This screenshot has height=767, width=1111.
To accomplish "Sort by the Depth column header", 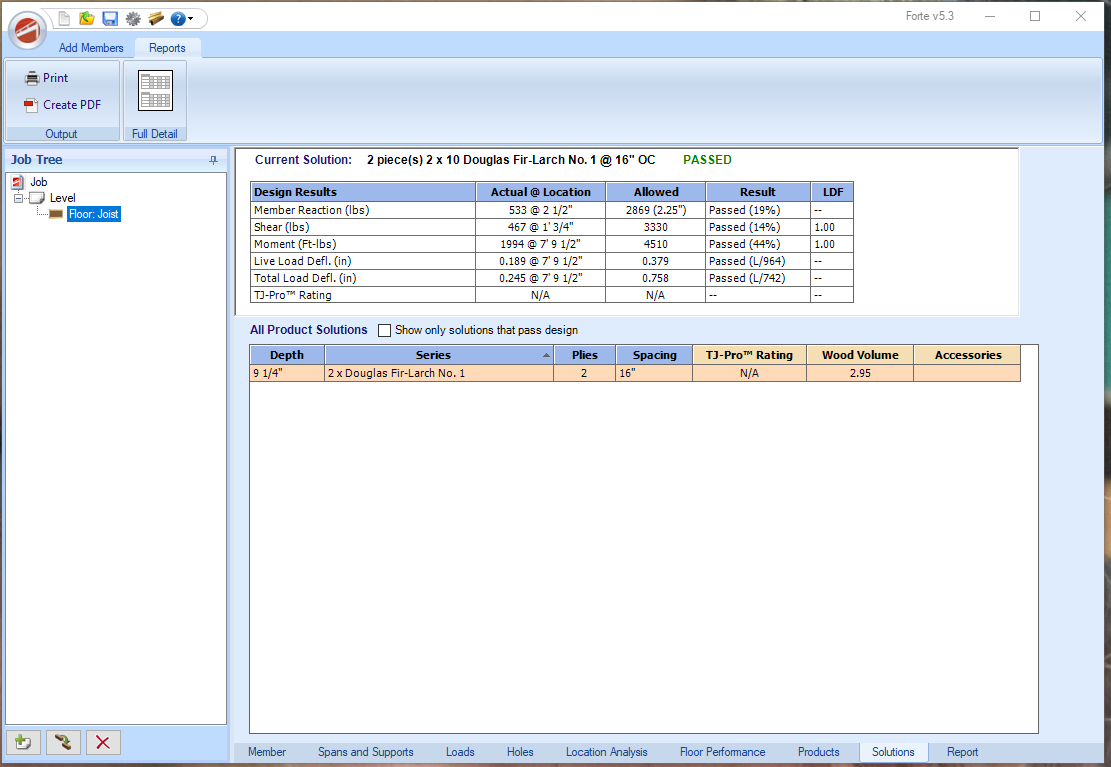I will click(x=287, y=354).
